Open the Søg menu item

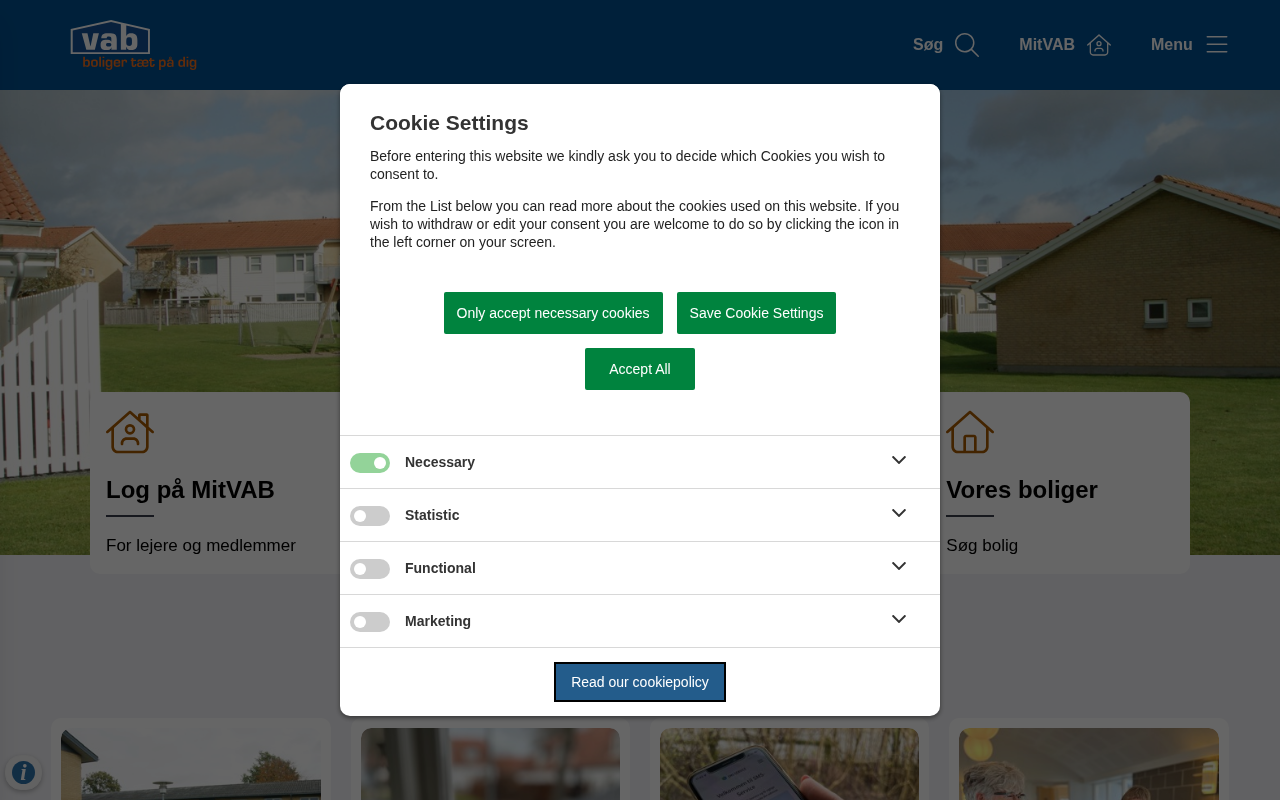pos(928,45)
